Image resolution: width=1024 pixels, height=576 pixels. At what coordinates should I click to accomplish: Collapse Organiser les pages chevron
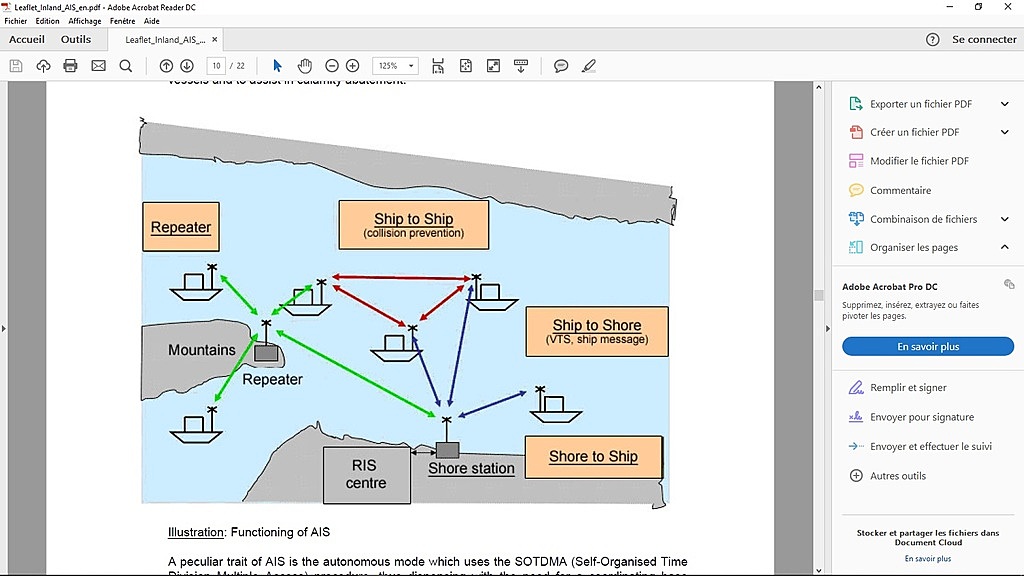pyautogui.click(x=1004, y=247)
